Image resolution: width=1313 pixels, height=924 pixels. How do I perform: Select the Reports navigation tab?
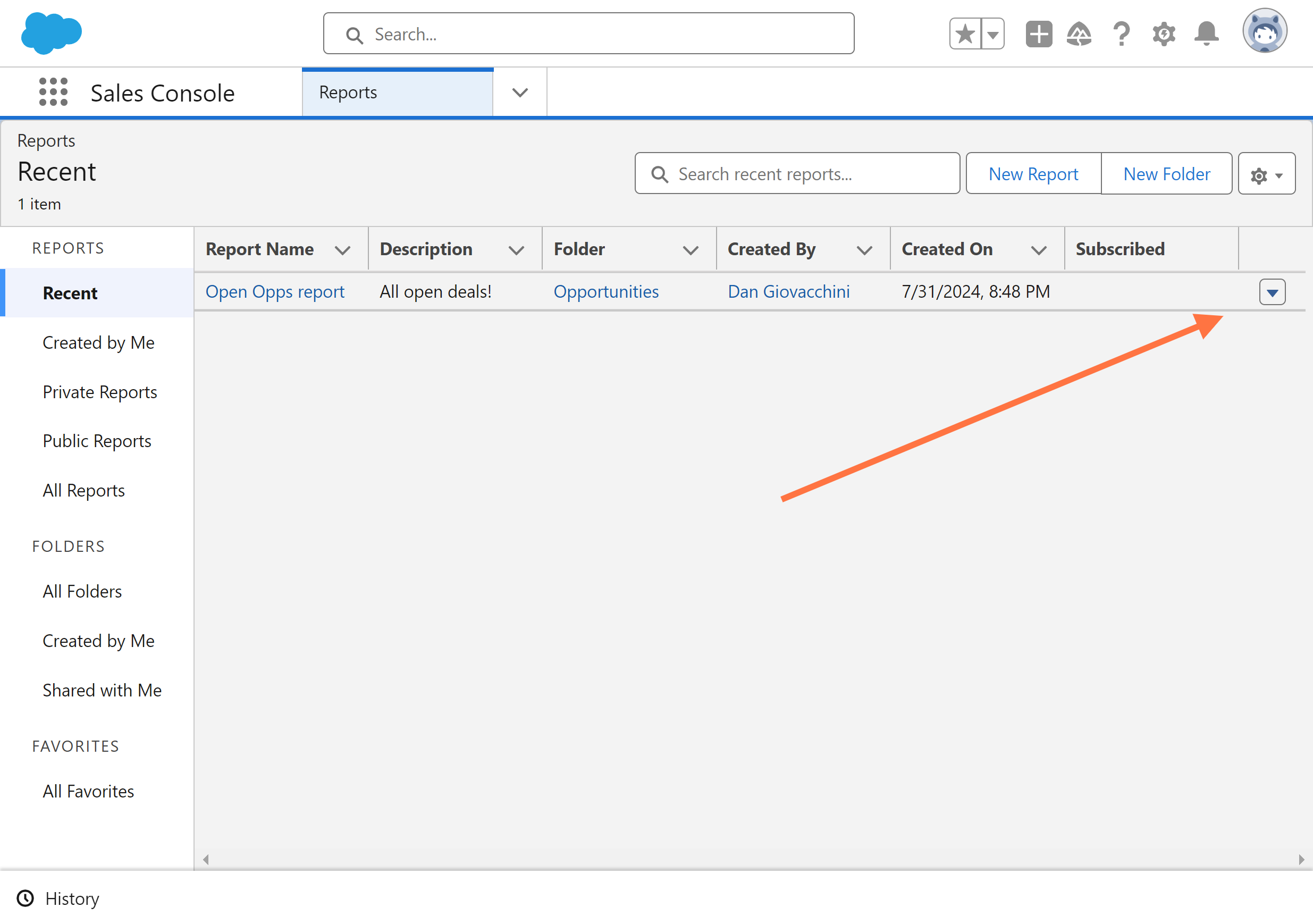(398, 93)
